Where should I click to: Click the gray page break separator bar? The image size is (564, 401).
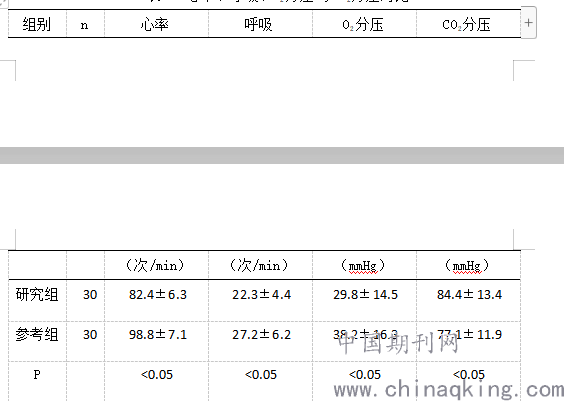tap(282, 155)
